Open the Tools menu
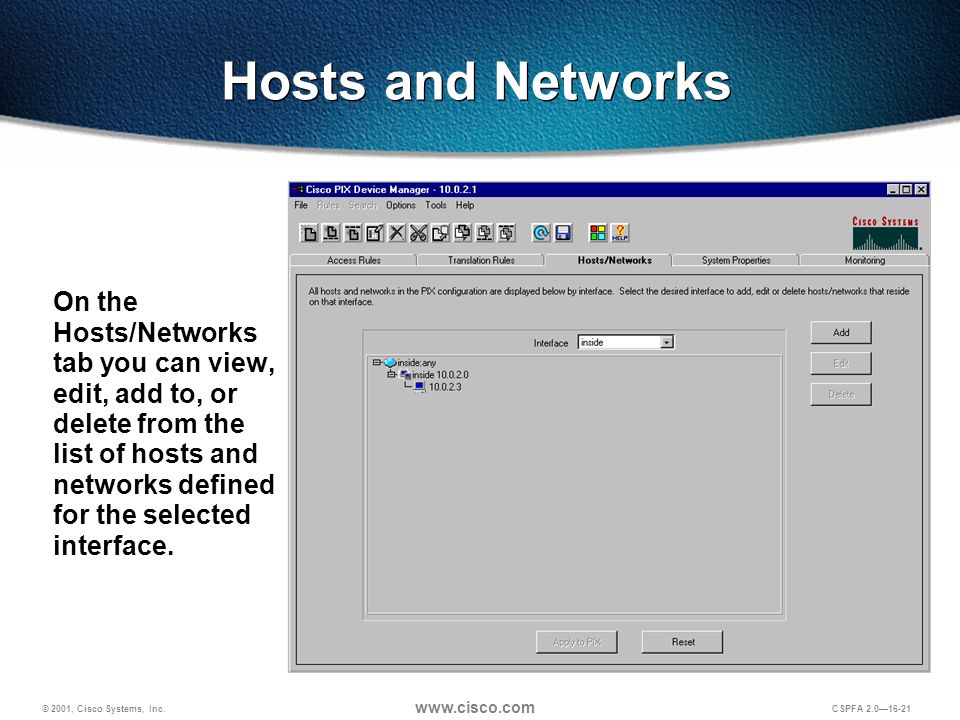This screenshot has height=720, width=960. pyautogui.click(x=436, y=205)
